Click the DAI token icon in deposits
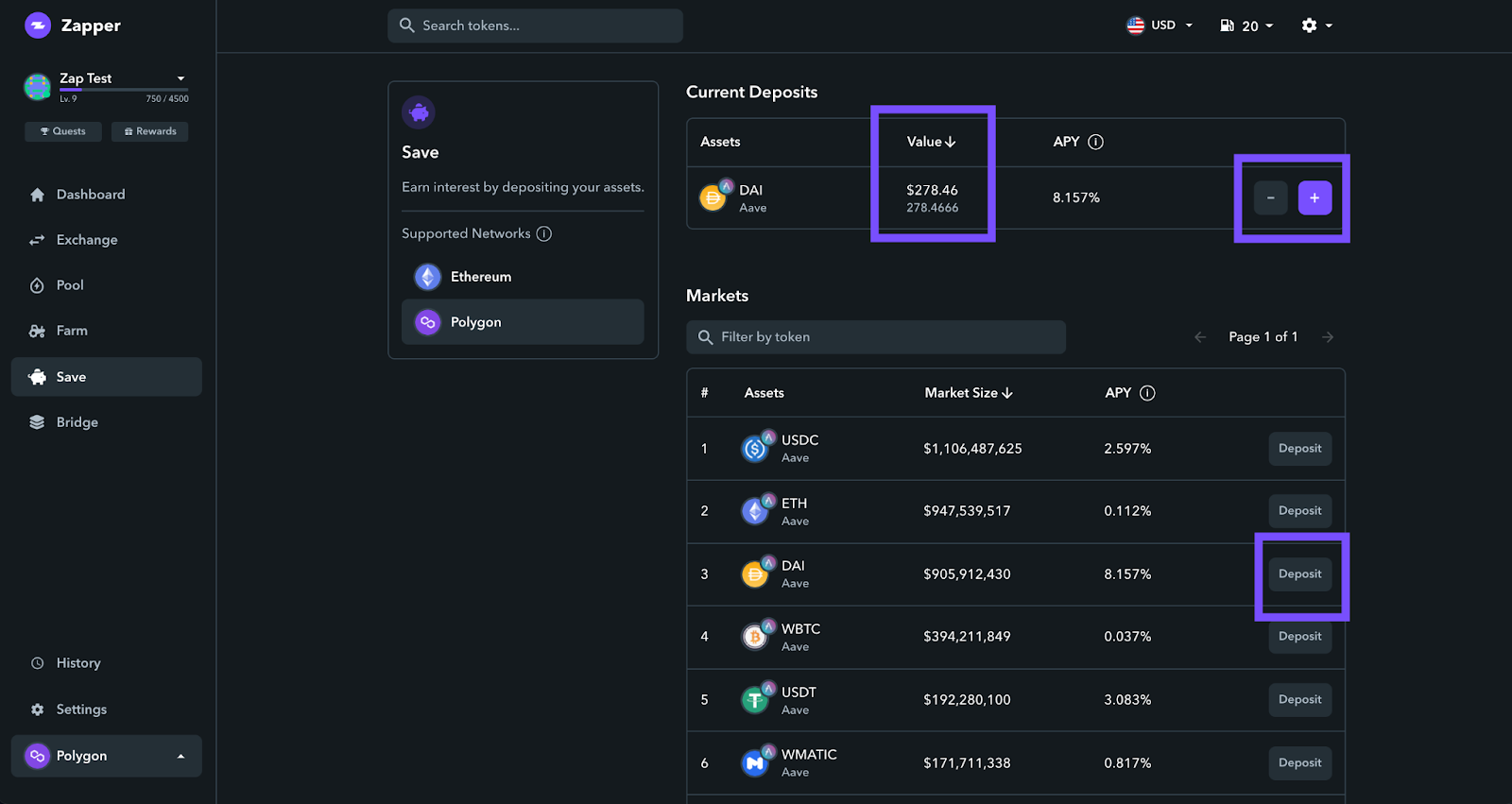Image resolution: width=1512 pixels, height=804 pixels. click(714, 197)
